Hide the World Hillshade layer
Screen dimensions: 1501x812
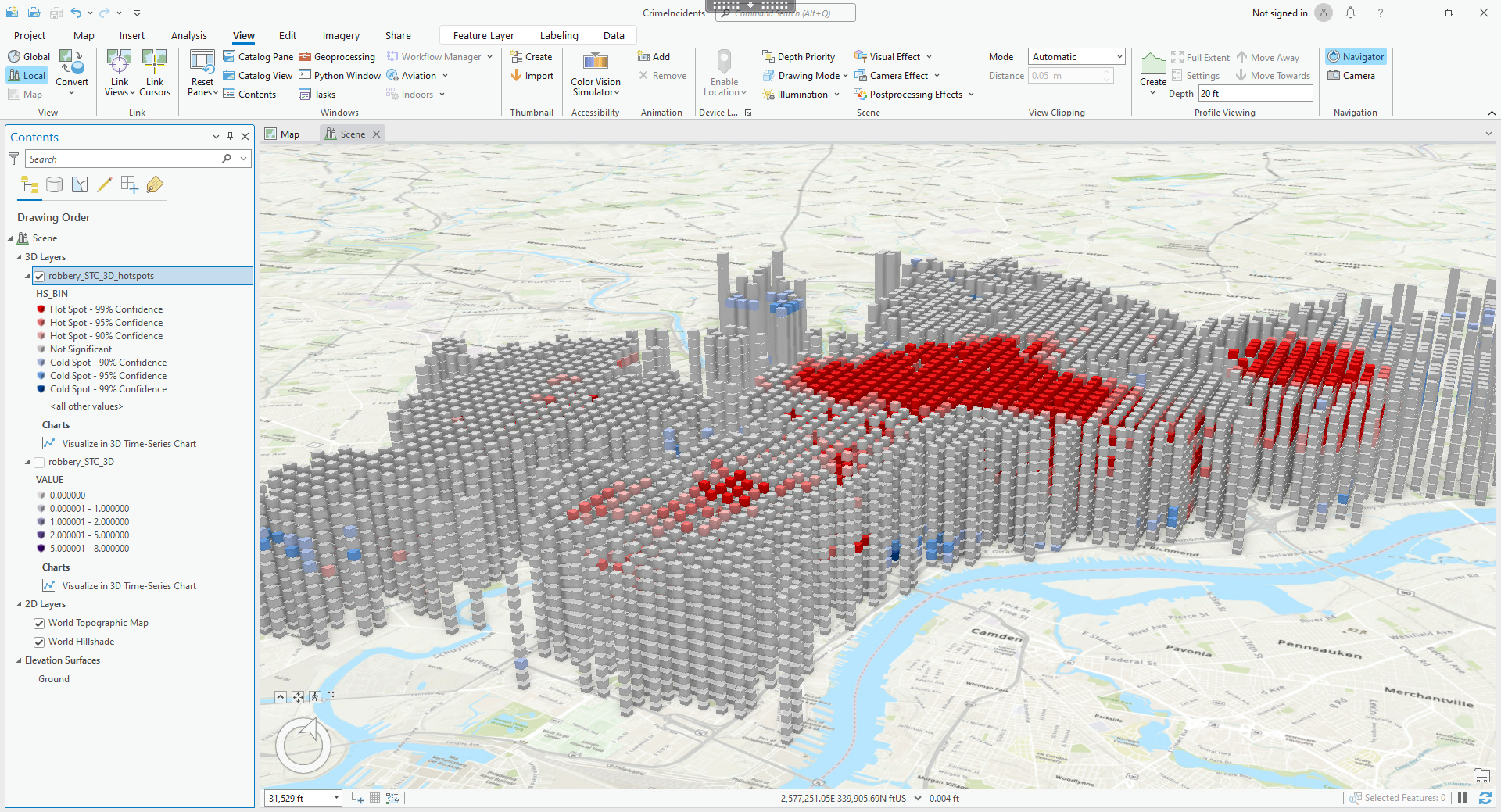39,642
